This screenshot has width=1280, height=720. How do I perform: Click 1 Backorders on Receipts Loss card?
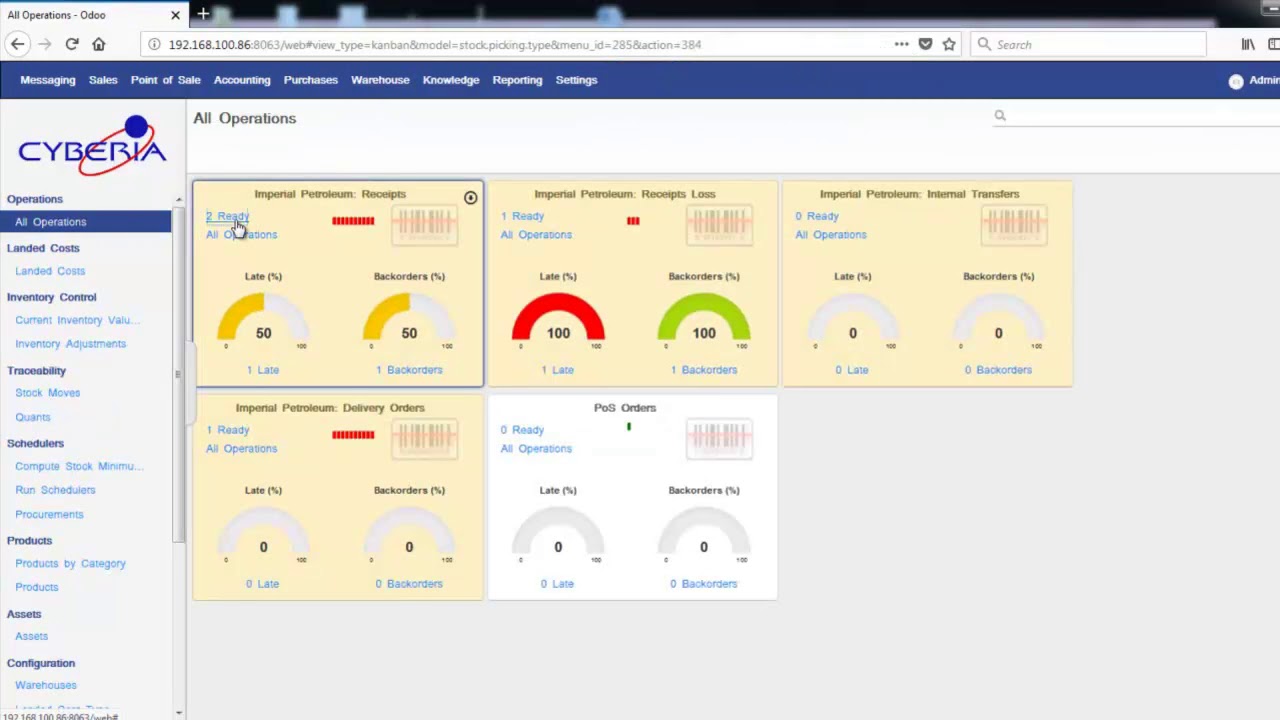(x=704, y=370)
